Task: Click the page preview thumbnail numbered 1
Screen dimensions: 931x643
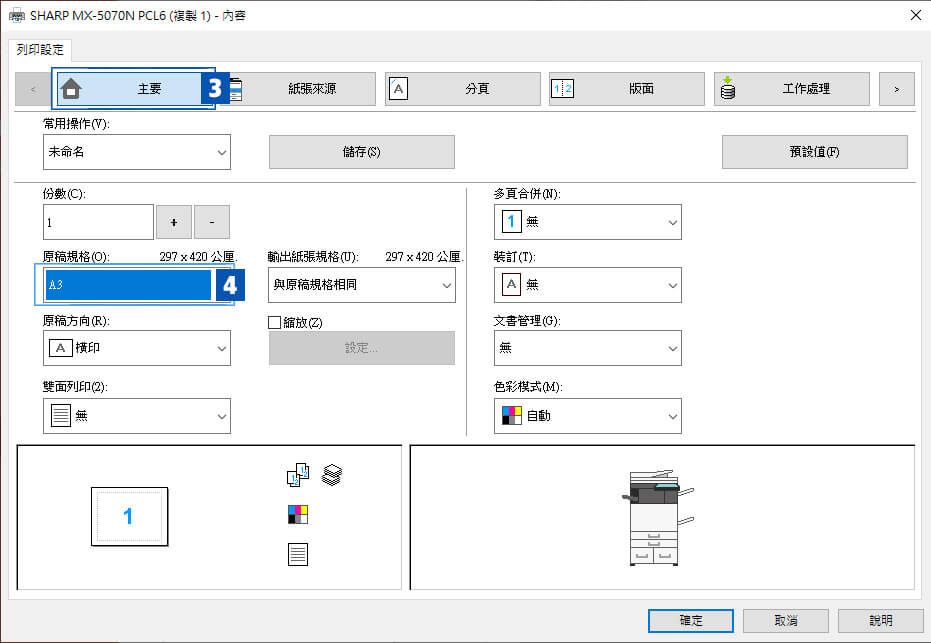Action: pos(129,516)
